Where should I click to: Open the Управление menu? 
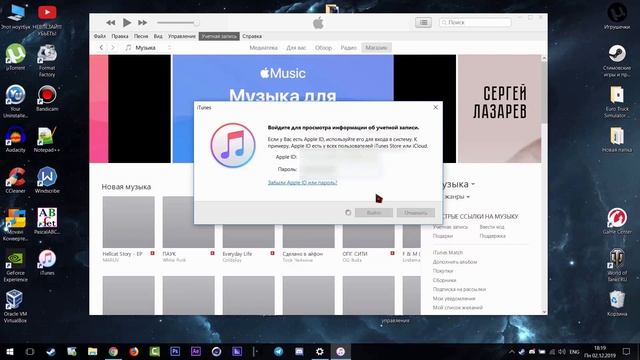pyautogui.click(x=182, y=36)
